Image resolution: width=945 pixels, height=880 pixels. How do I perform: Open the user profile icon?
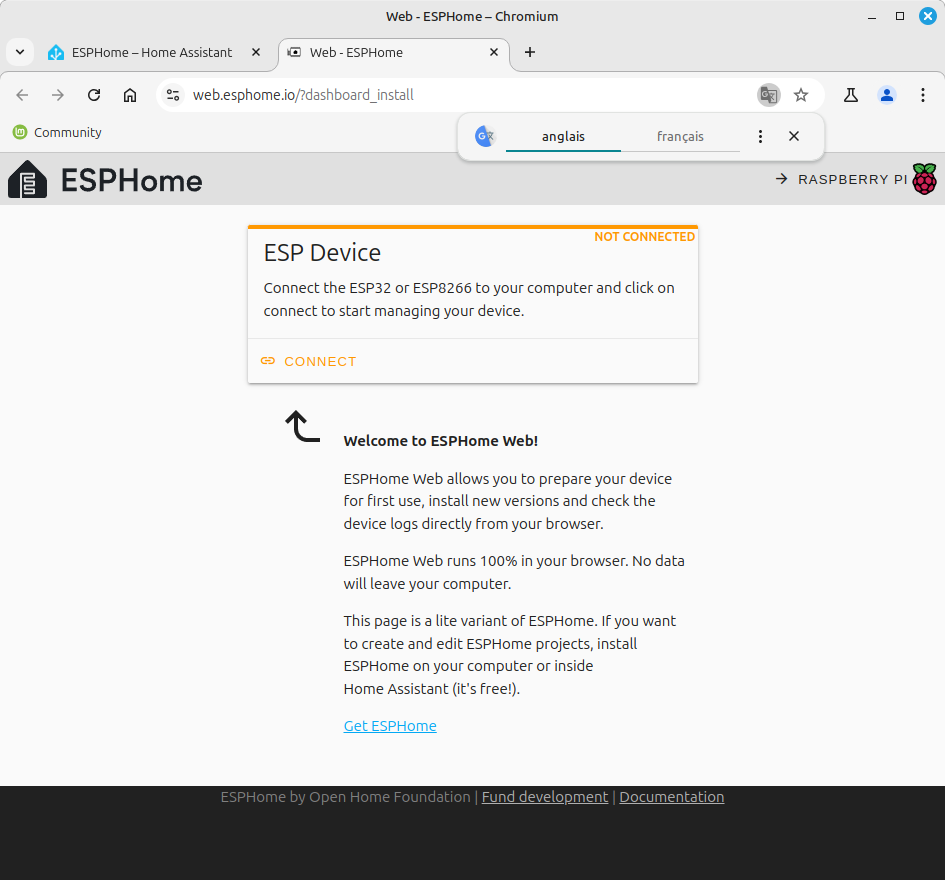coord(887,95)
